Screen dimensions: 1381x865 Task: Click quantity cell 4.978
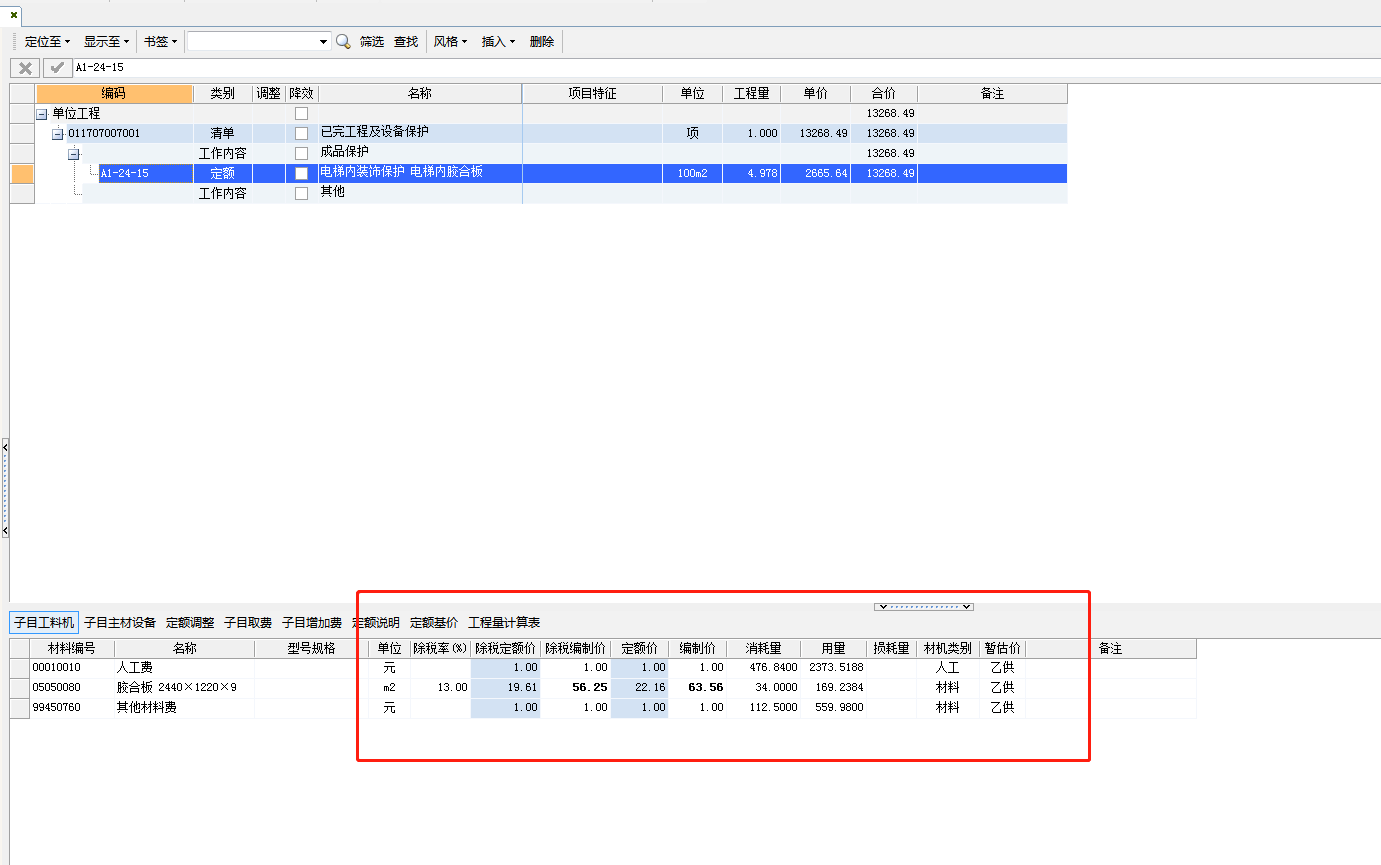[752, 174]
